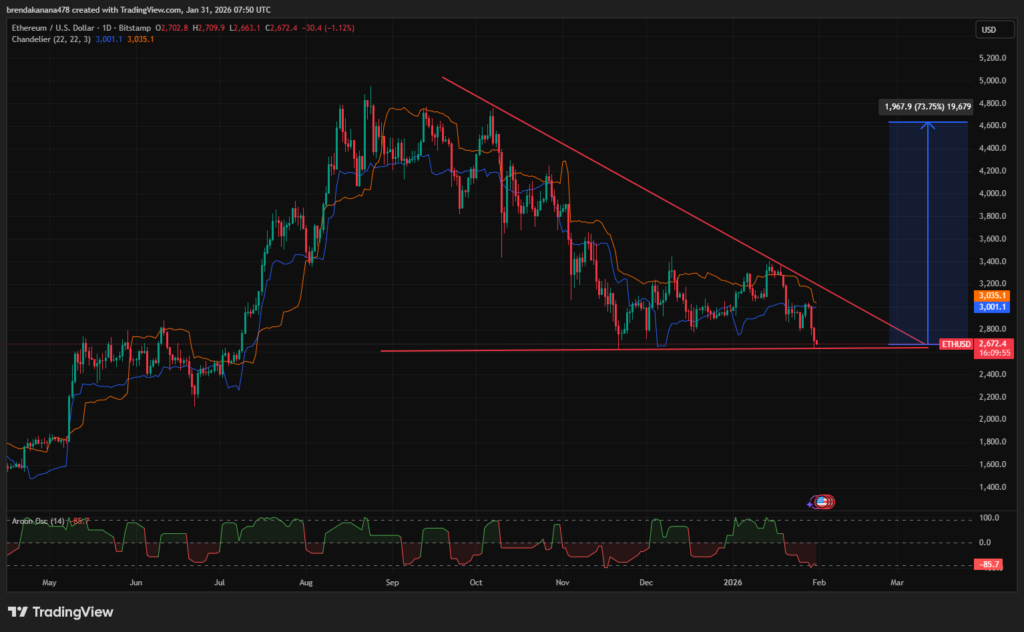This screenshot has width=1024, height=632.
Task: Click the blue 3,001.1 price axis label
Action: pyautogui.click(x=991, y=307)
